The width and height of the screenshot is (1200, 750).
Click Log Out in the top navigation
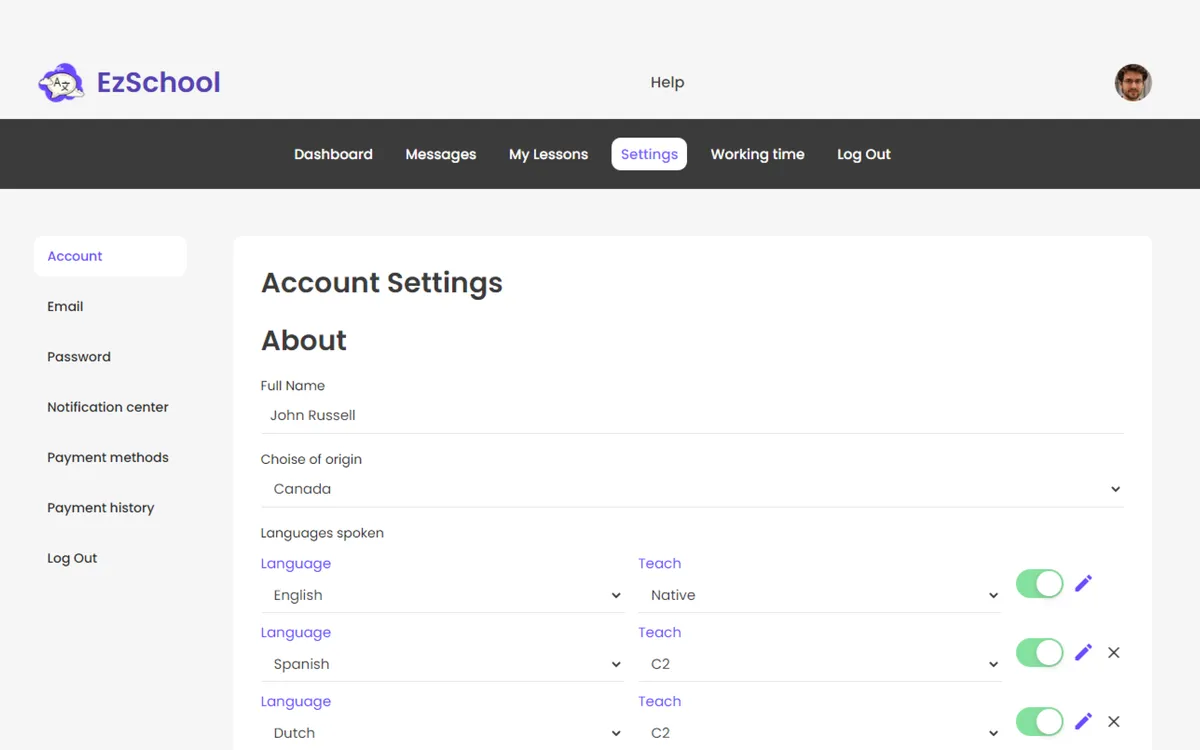click(864, 154)
